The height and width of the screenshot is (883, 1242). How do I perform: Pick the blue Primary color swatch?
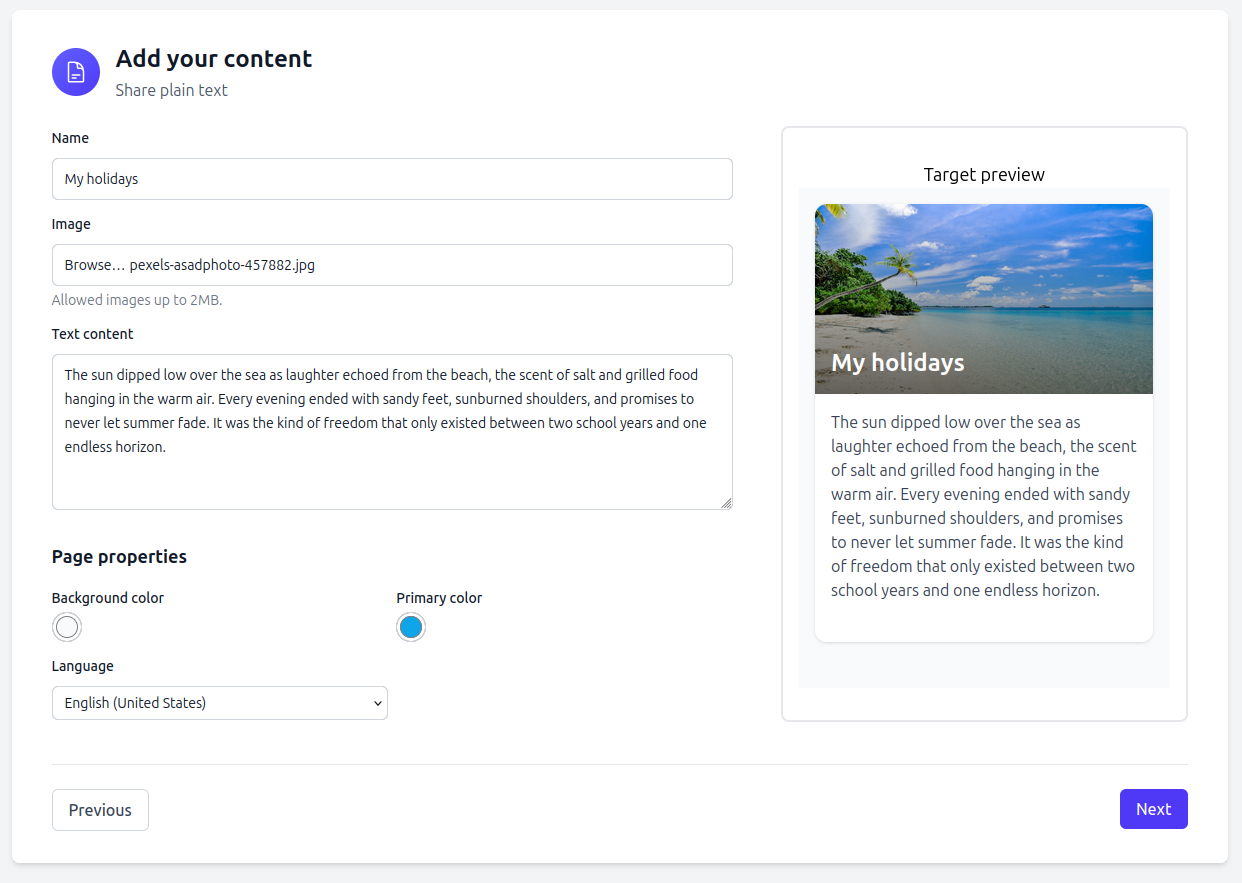(x=410, y=627)
